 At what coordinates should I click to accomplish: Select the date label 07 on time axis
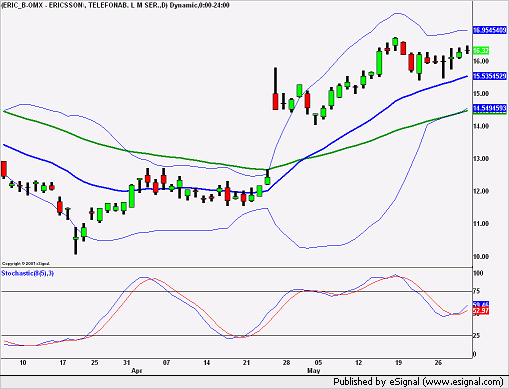pos(166,363)
